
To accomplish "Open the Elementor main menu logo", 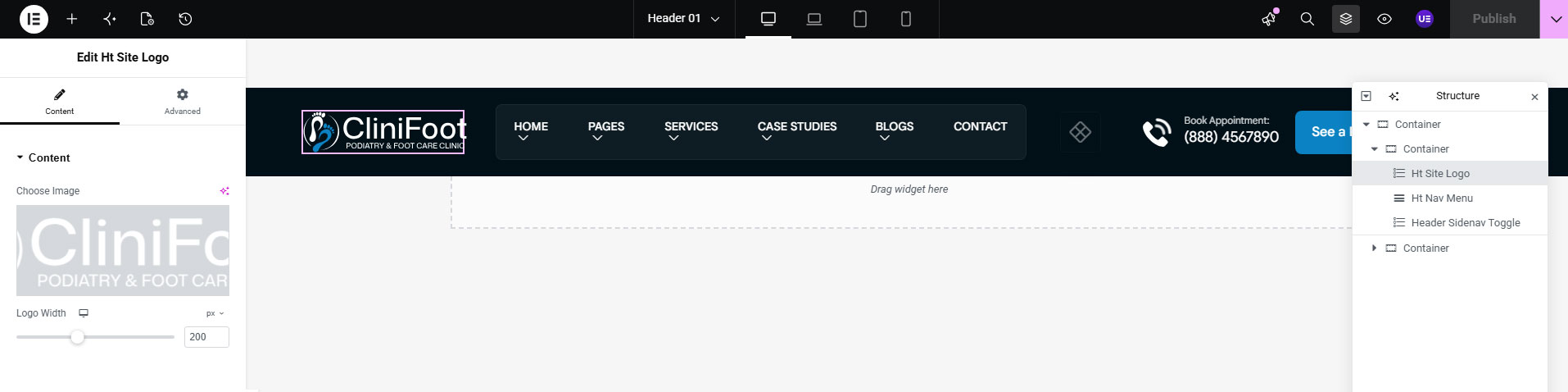I will (34, 19).
